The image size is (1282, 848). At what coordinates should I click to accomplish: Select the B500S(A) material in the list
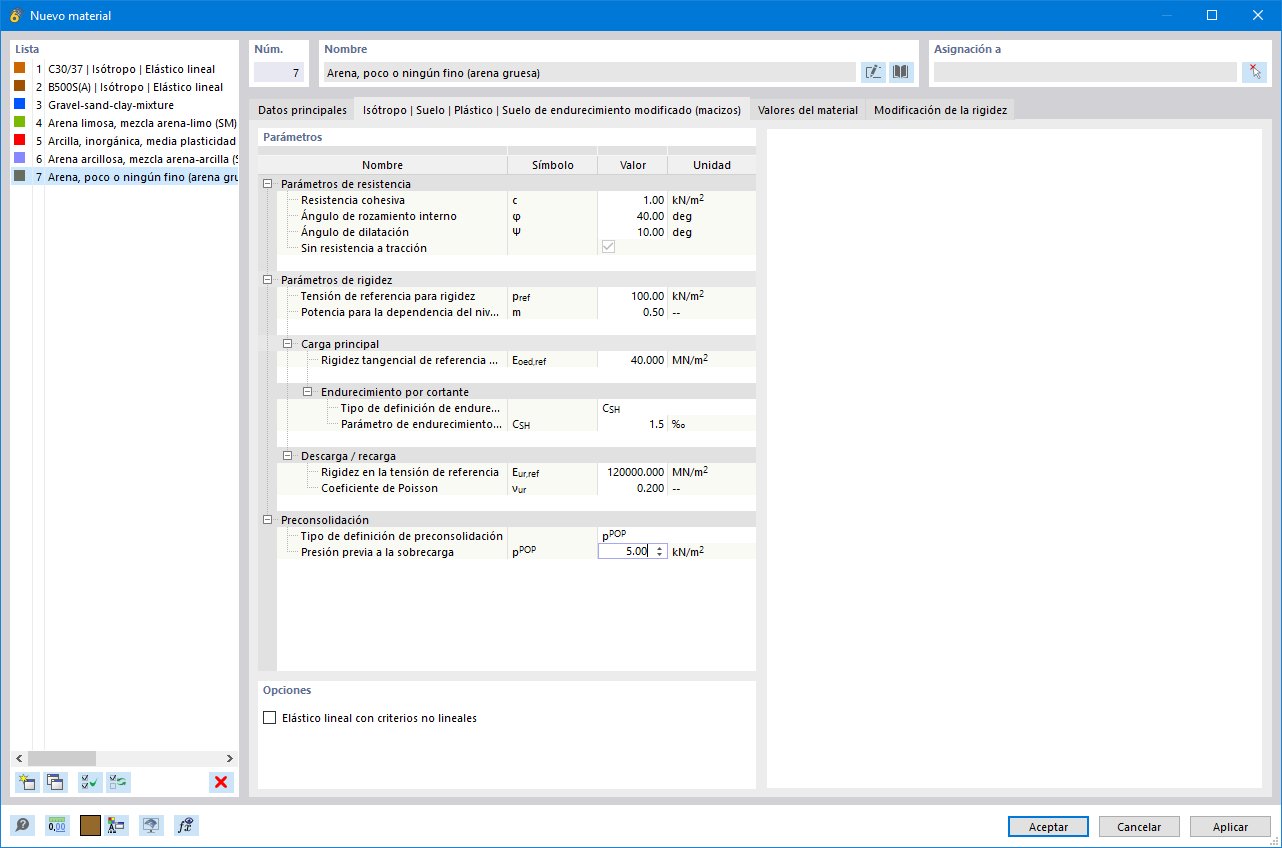click(x=125, y=87)
